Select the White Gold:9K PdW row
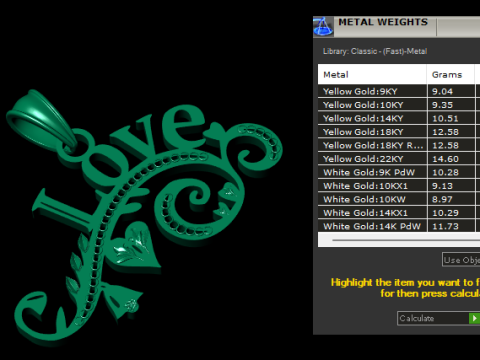Screen dimensions: 480x360 click(399, 172)
